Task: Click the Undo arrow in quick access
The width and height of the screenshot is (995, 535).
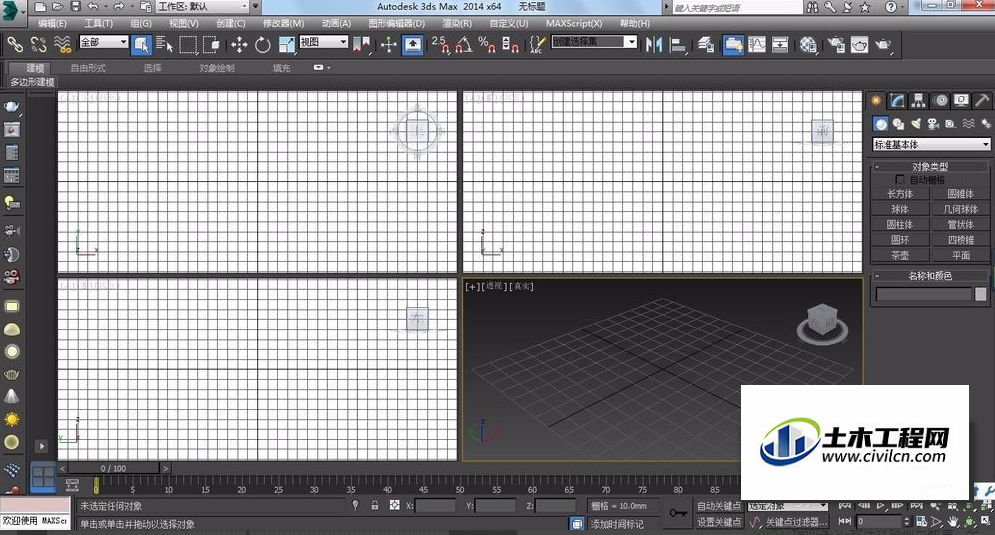Action: tap(94, 6)
